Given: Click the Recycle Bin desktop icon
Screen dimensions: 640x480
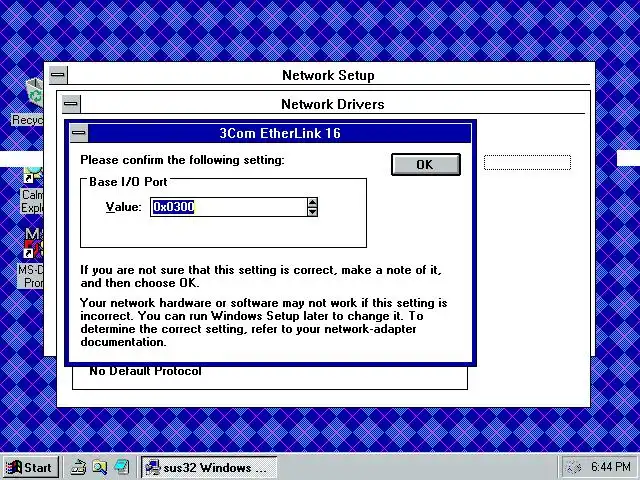Looking at the screenshot, I should [x=34, y=91].
